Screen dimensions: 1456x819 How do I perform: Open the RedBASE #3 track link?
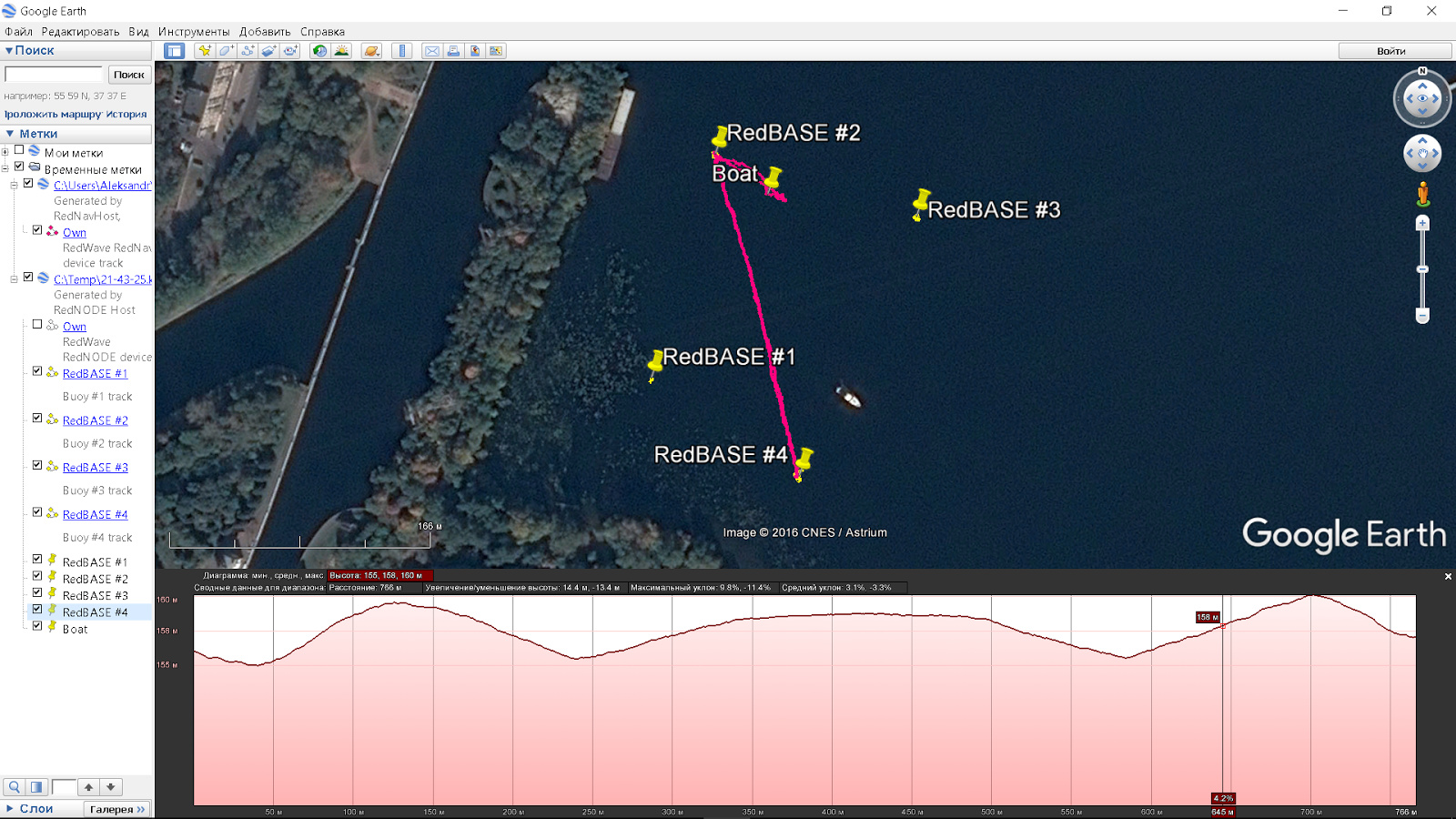pos(95,468)
